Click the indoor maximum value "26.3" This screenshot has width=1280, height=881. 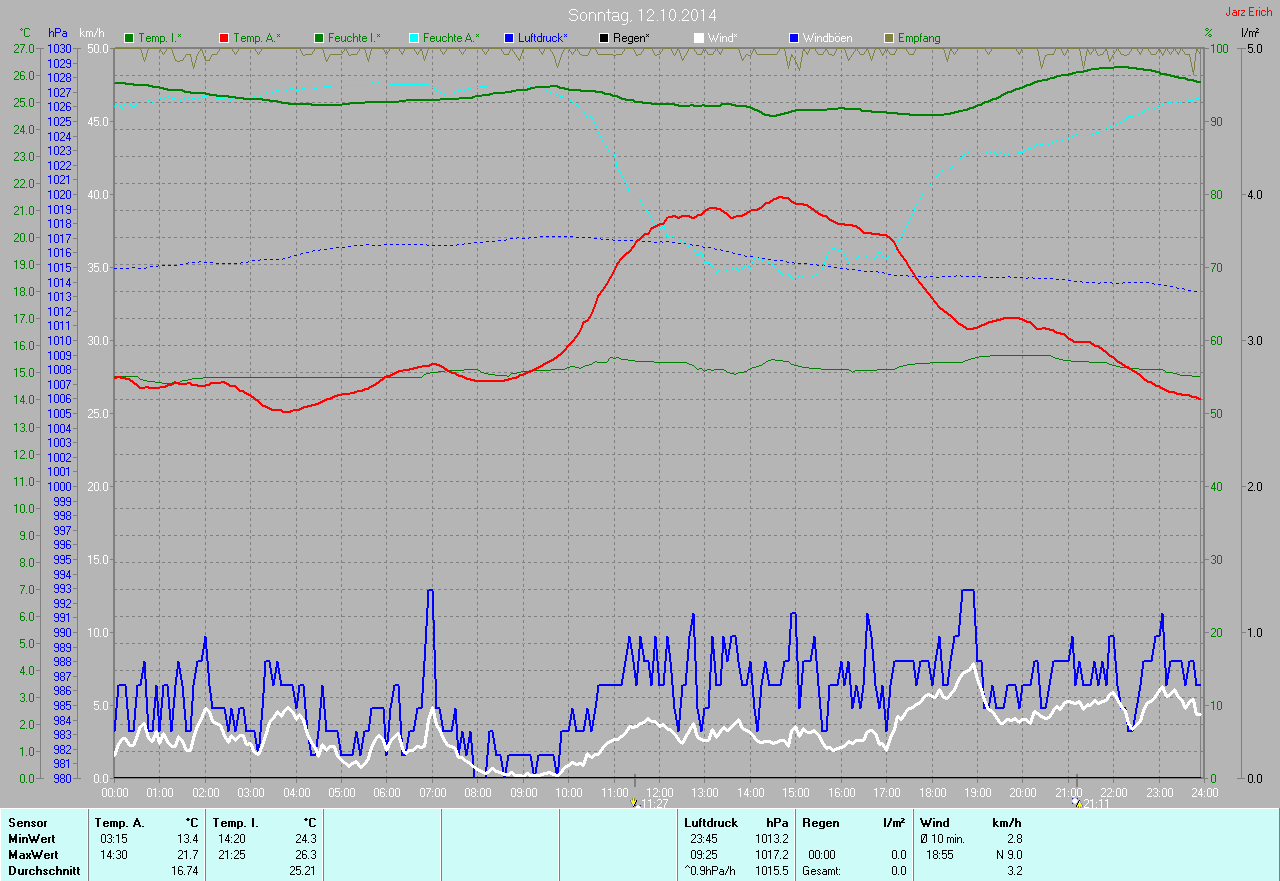305,855
